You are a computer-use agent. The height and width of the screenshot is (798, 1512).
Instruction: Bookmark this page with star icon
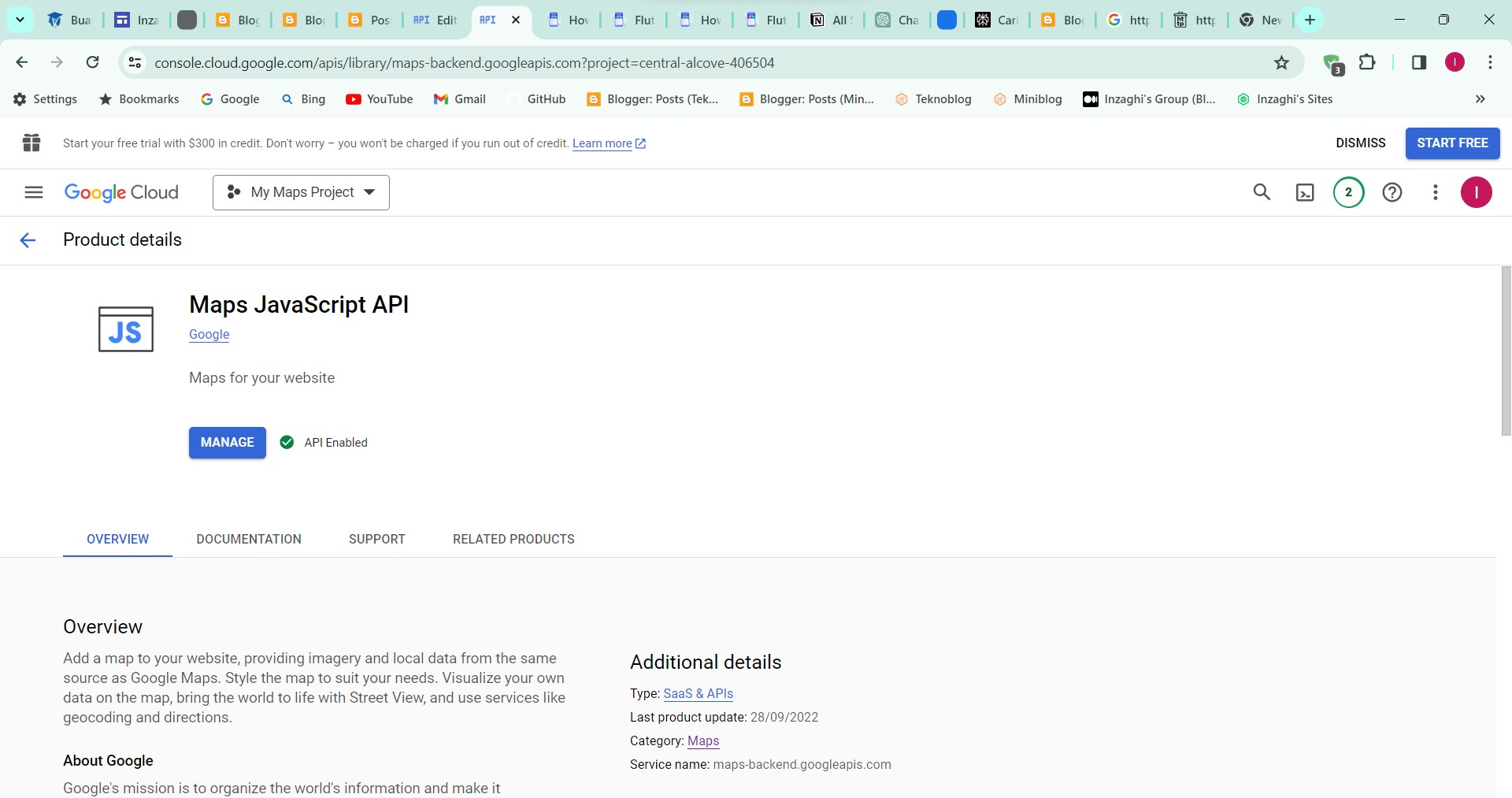point(1281,62)
